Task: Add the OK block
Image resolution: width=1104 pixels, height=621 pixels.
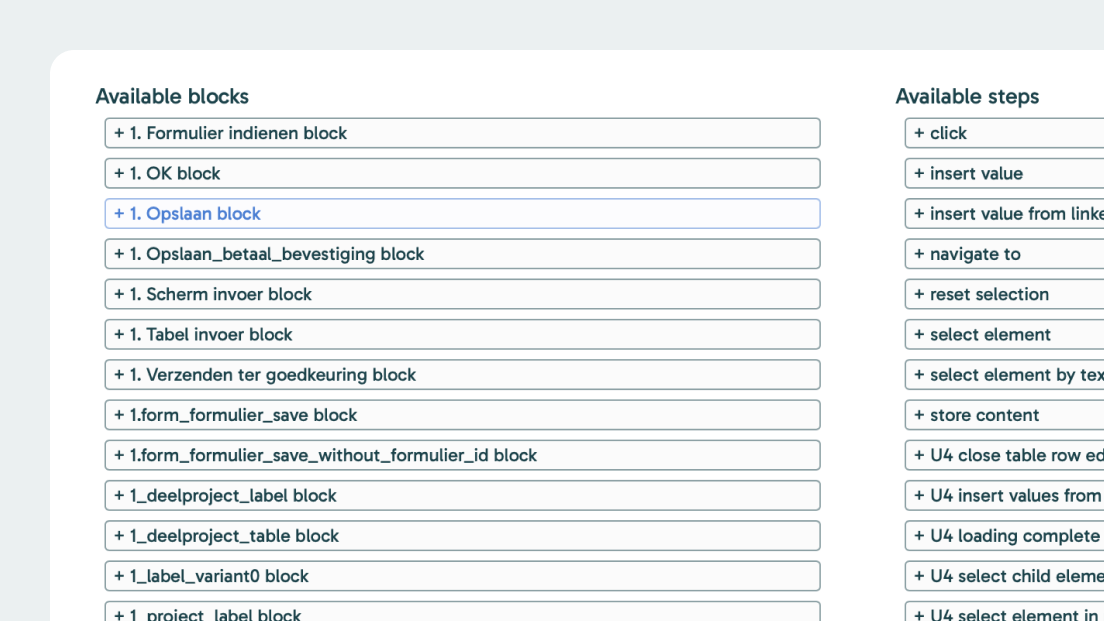Action: pos(462,173)
